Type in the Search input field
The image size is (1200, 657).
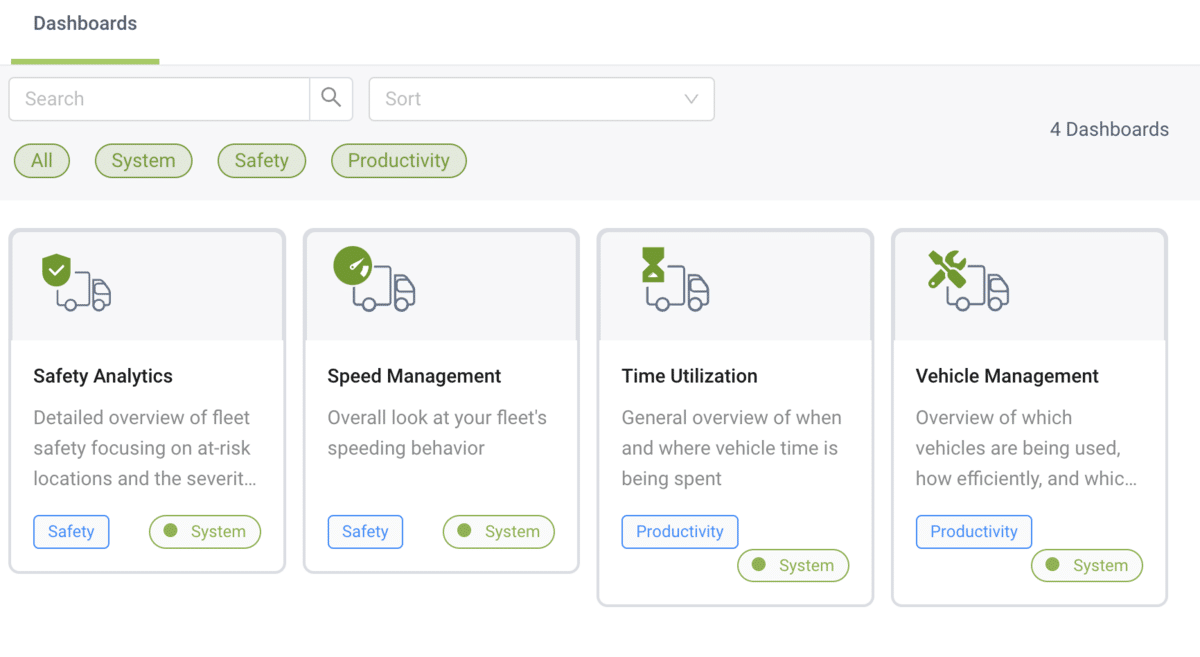pos(160,99)
